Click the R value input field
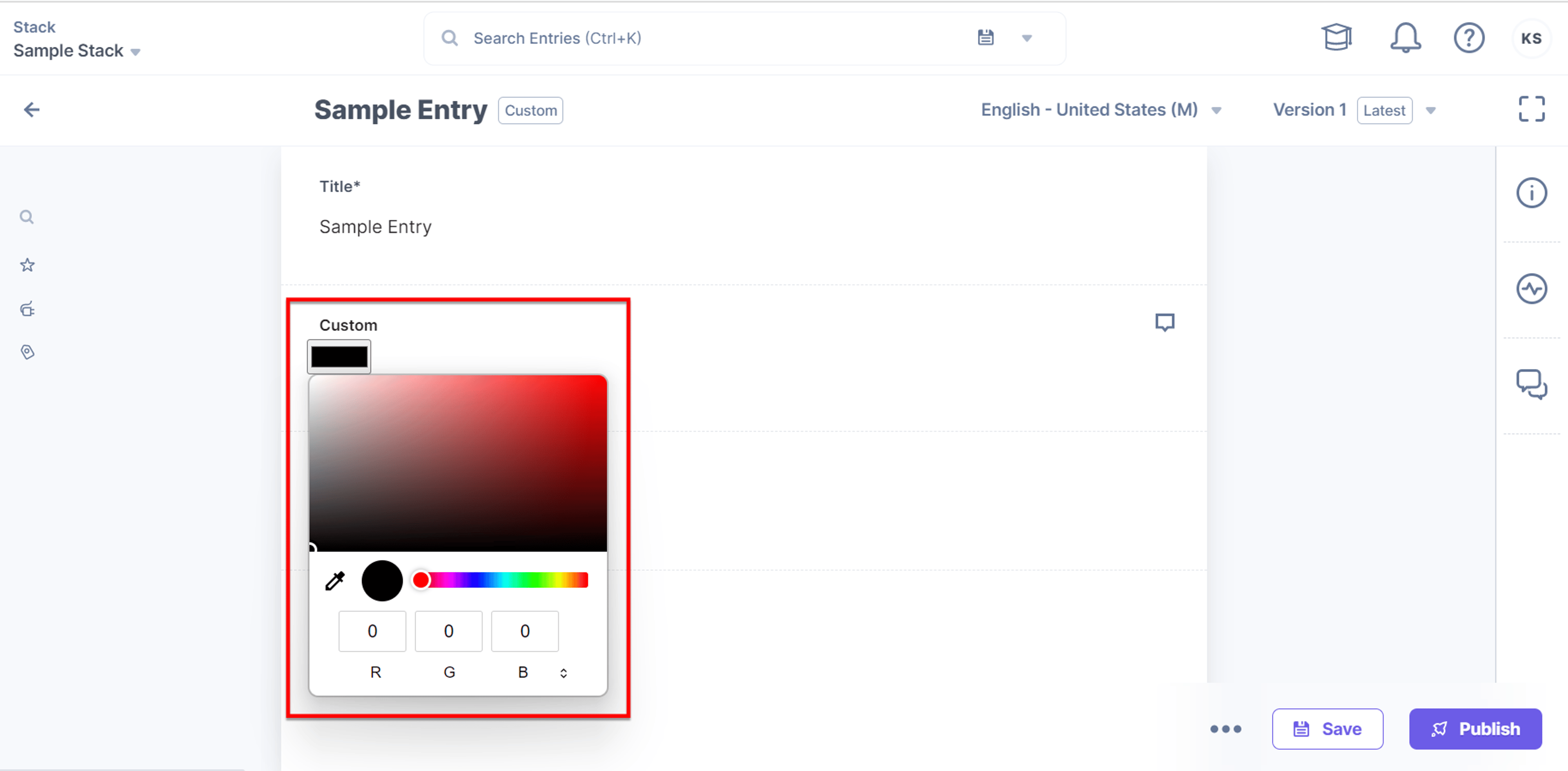This screenshot has width=1568, height=771. tap(372, 631)
